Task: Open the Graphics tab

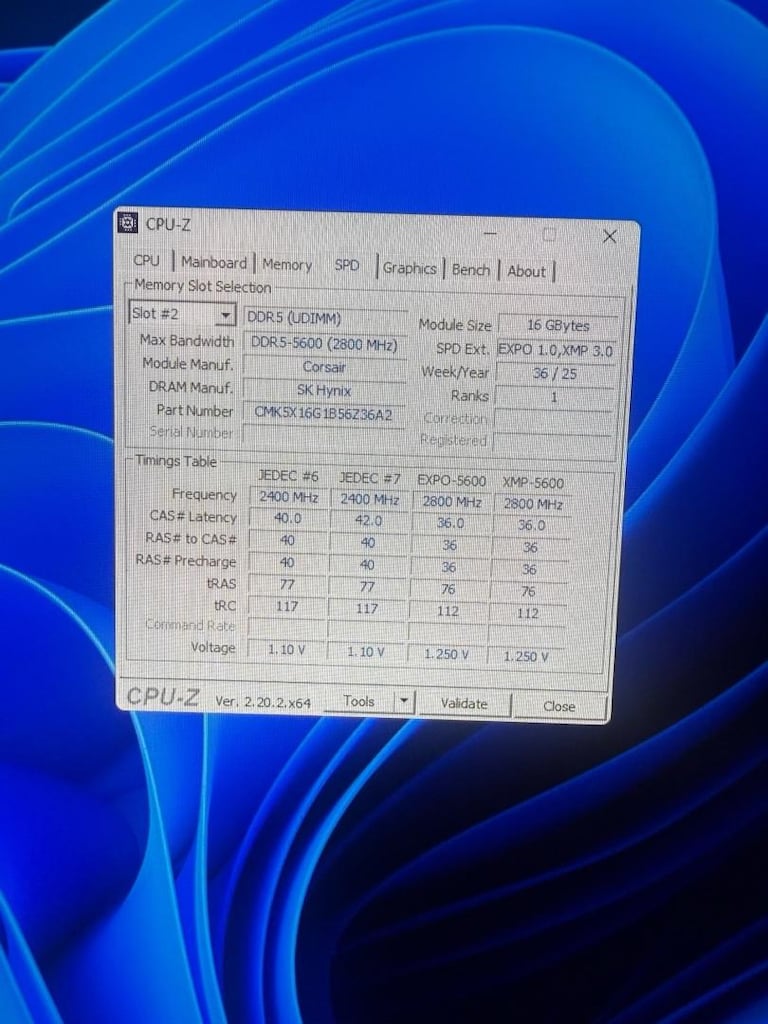Action: click(409, 268)
